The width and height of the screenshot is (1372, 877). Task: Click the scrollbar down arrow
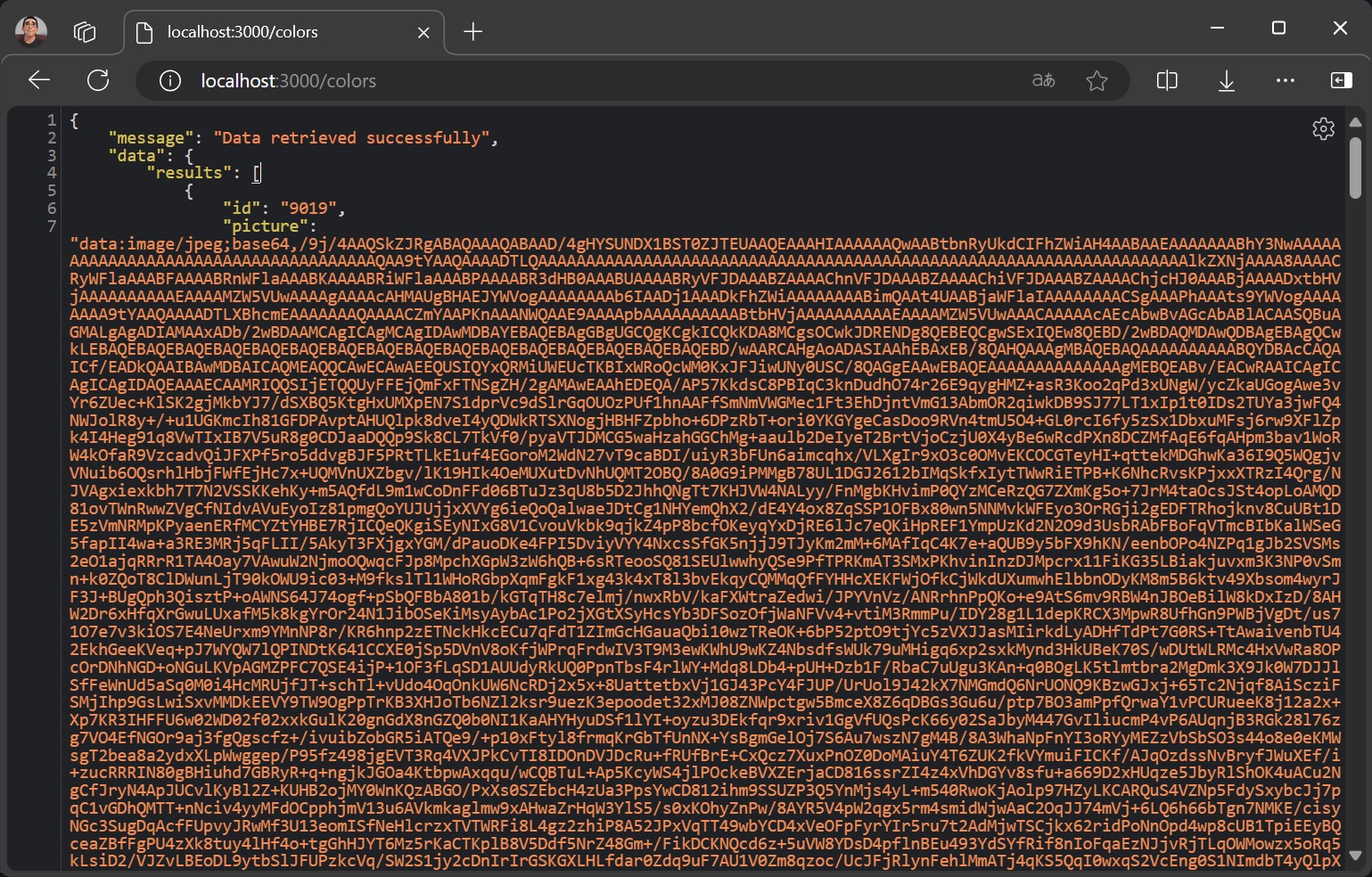pyautogui.click(x=1355, y=856)
